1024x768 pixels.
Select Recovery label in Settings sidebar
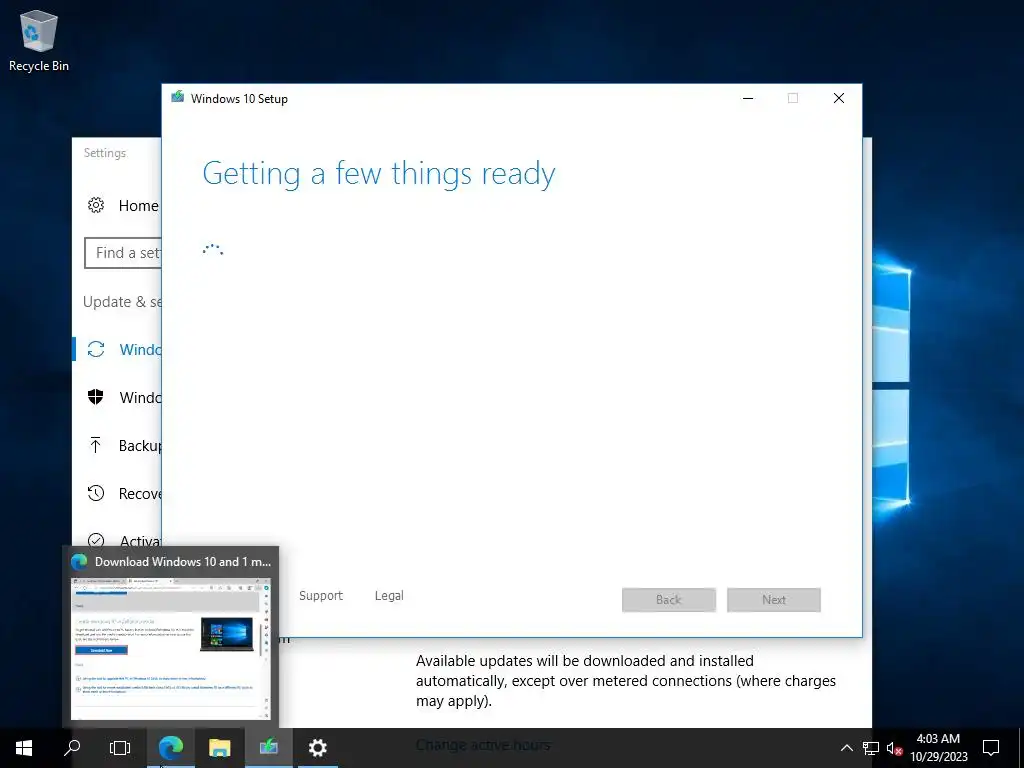140,494
